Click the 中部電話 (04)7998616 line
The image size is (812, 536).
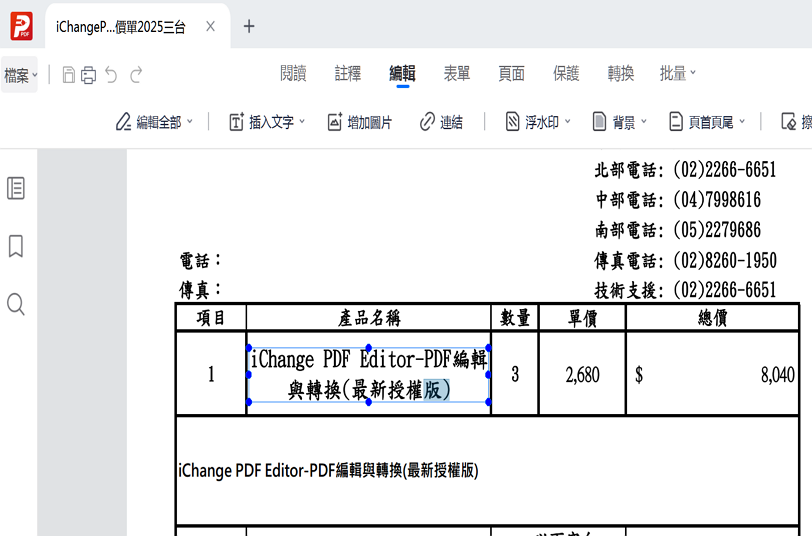click(x=677, y=199)
